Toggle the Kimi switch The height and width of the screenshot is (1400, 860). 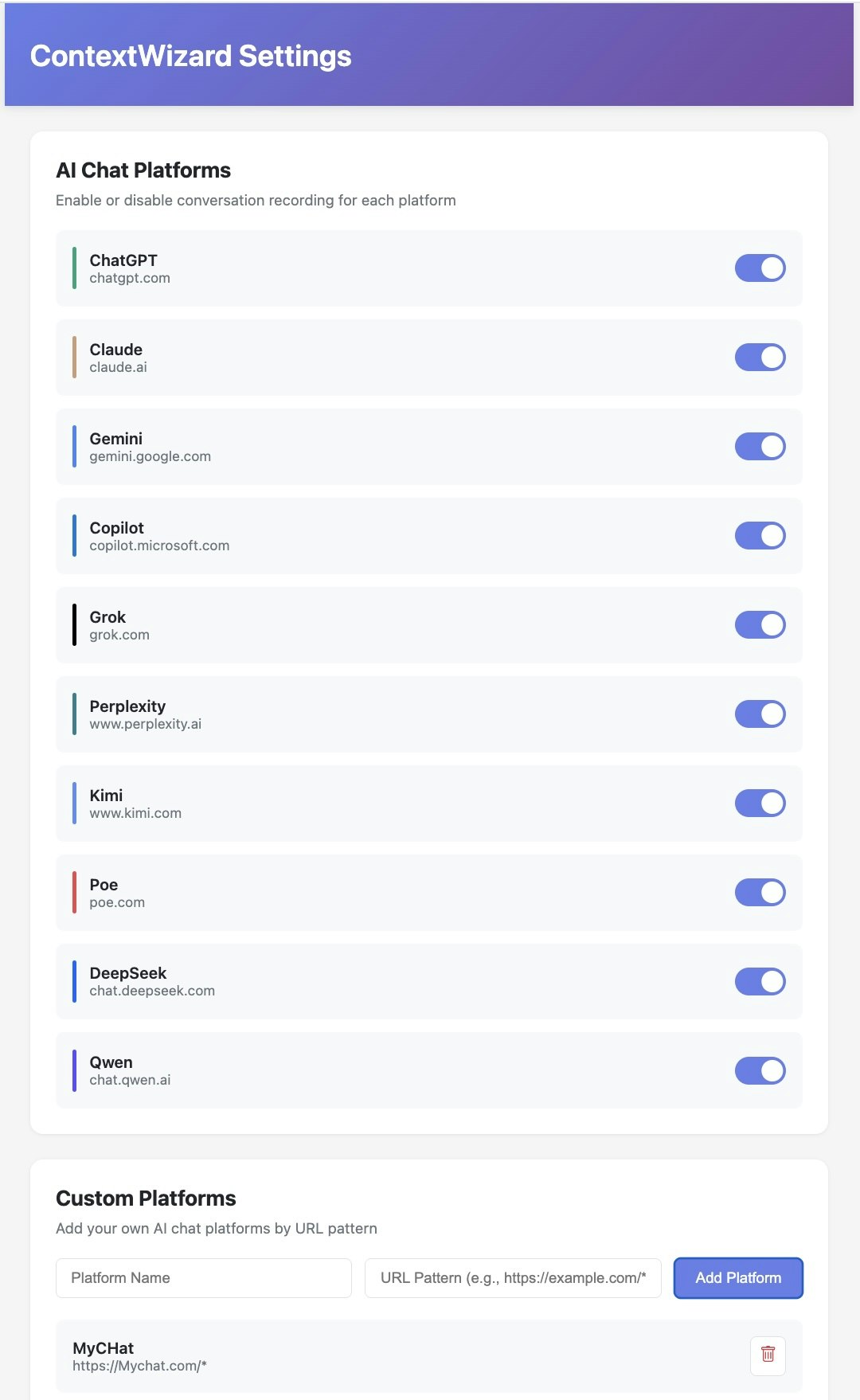coord(759,803)
